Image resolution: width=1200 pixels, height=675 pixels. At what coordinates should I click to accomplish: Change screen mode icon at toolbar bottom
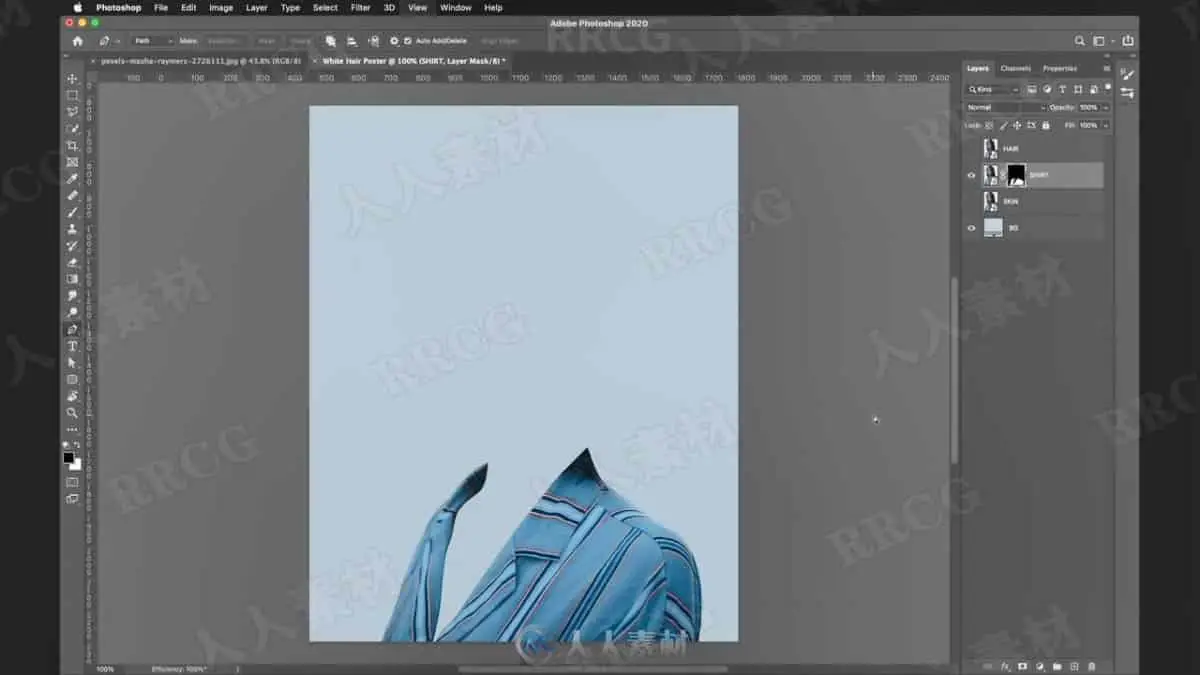click(x=72, y=498)
